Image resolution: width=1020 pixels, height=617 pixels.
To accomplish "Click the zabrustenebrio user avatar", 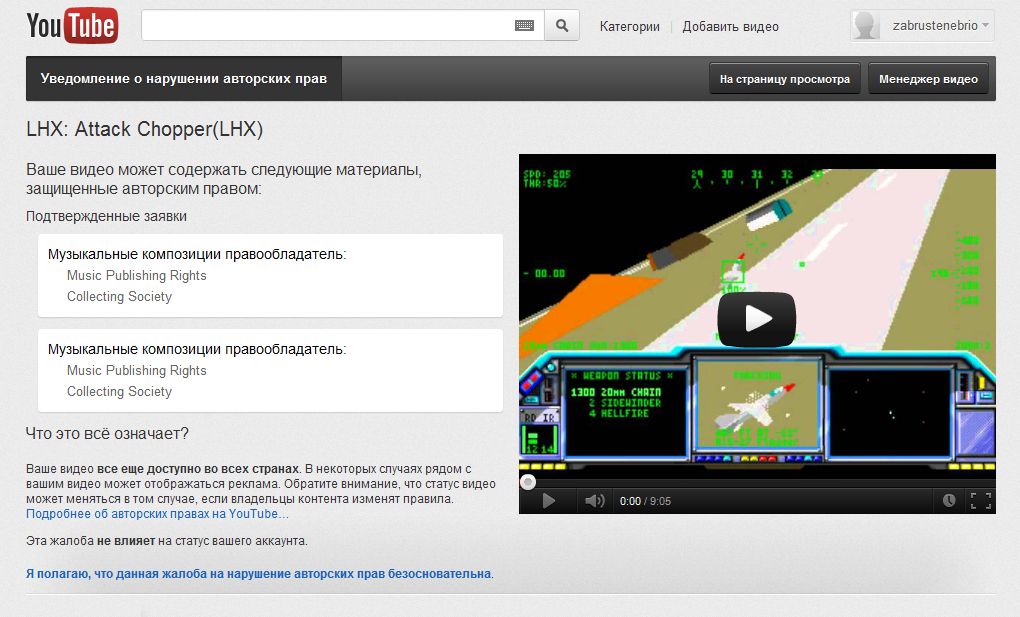I will pos(866,25).
